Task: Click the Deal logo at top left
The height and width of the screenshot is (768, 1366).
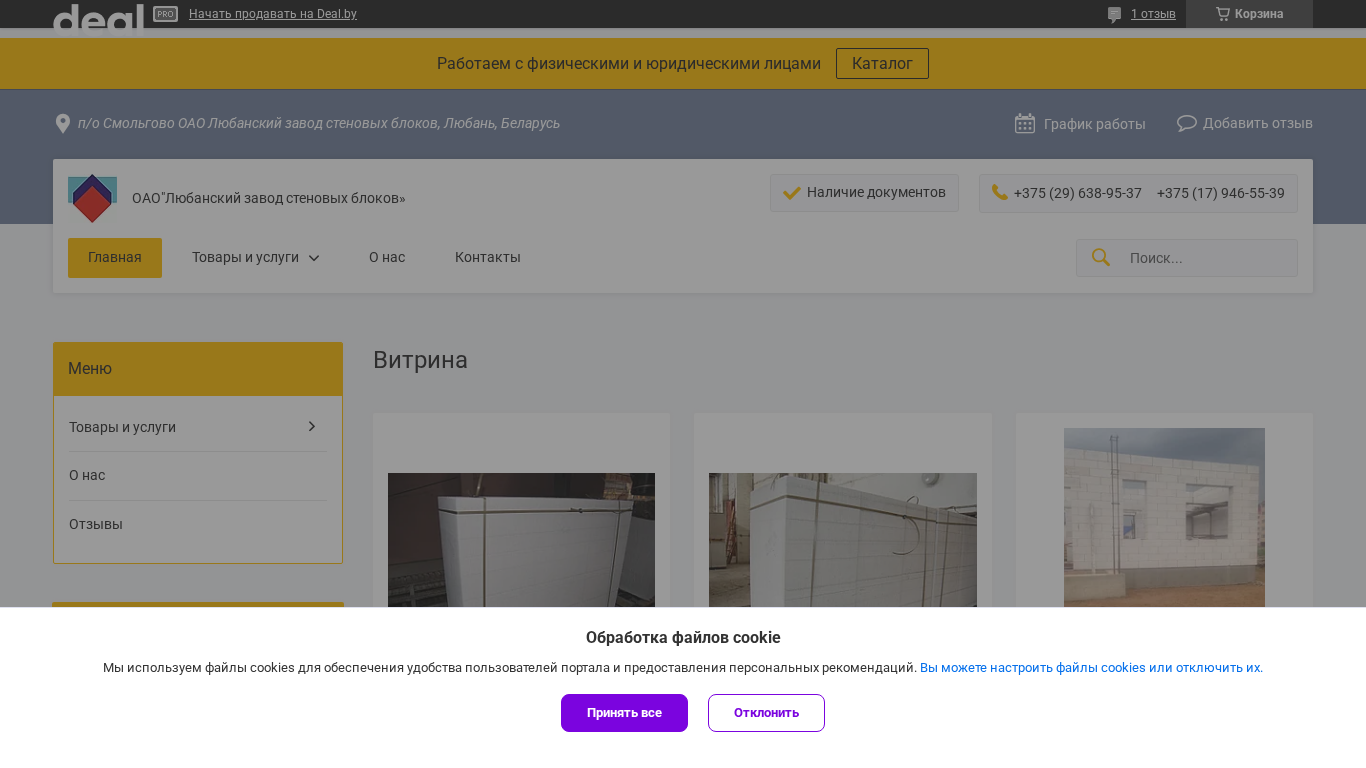Action: 97,18
